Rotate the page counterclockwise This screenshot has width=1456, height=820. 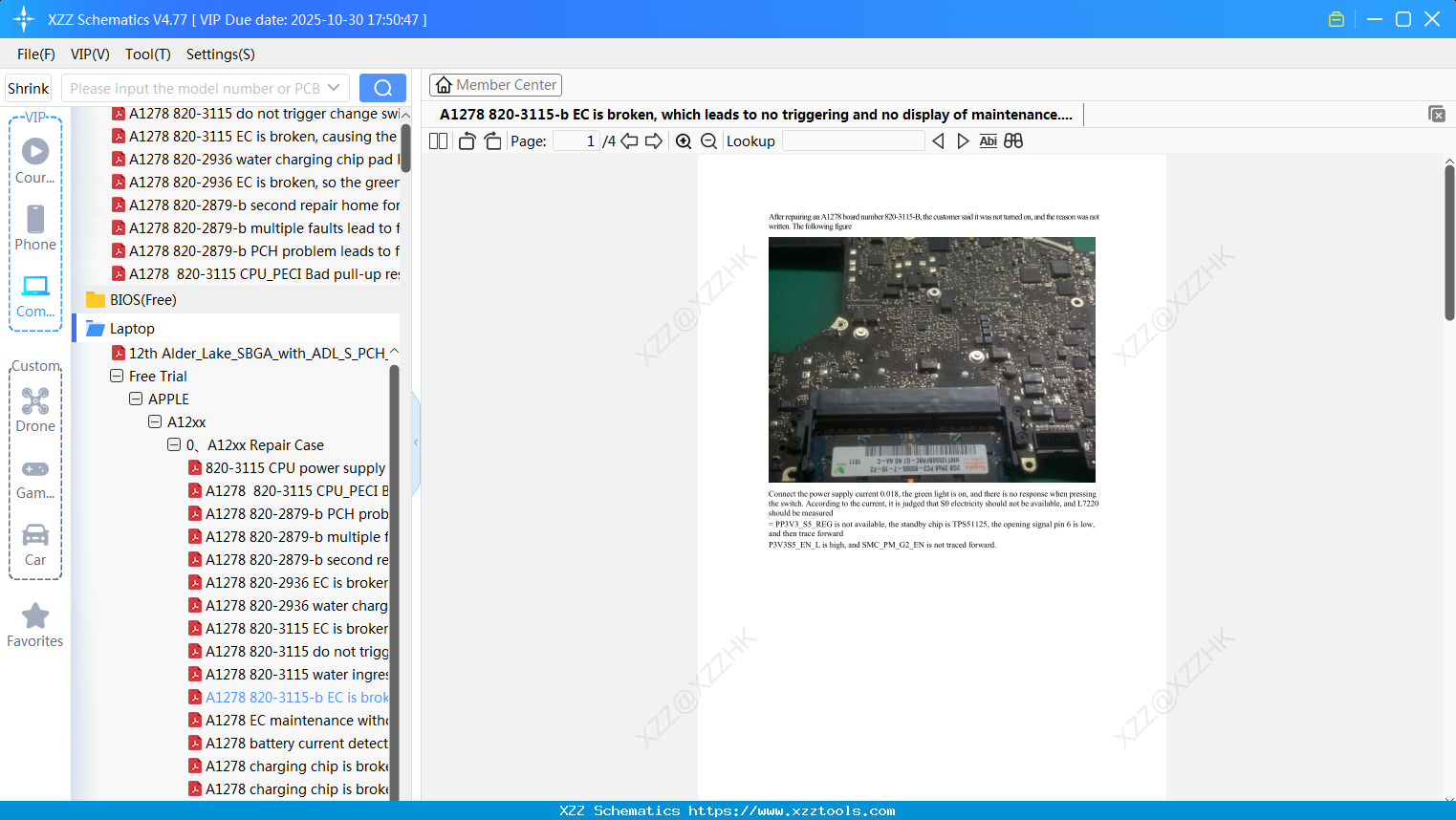pyautogui.click(x=467, y=141)
